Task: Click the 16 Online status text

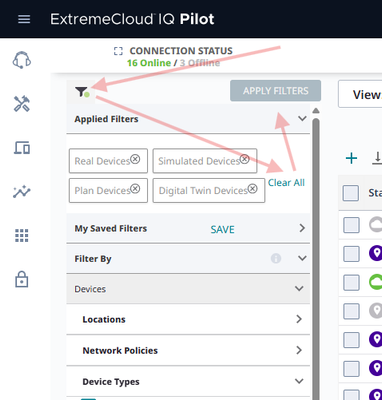Action: [x=149, y=63]
